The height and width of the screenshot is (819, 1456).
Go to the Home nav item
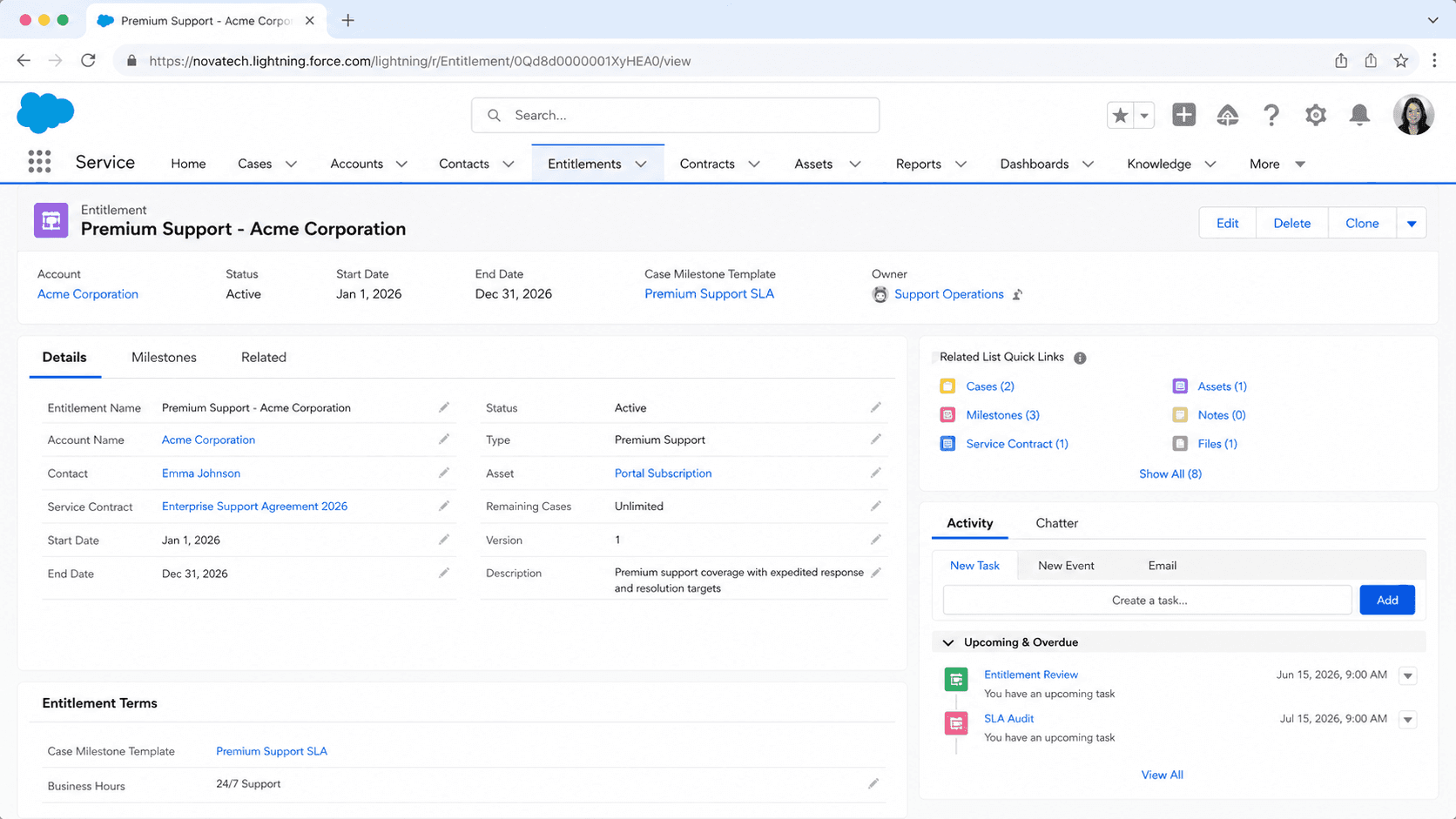click(x=188, y=164)
